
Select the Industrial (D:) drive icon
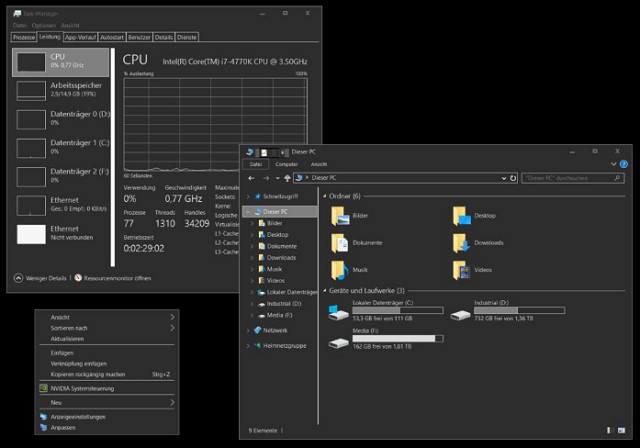pyautogui.click(x=460, y=315)
